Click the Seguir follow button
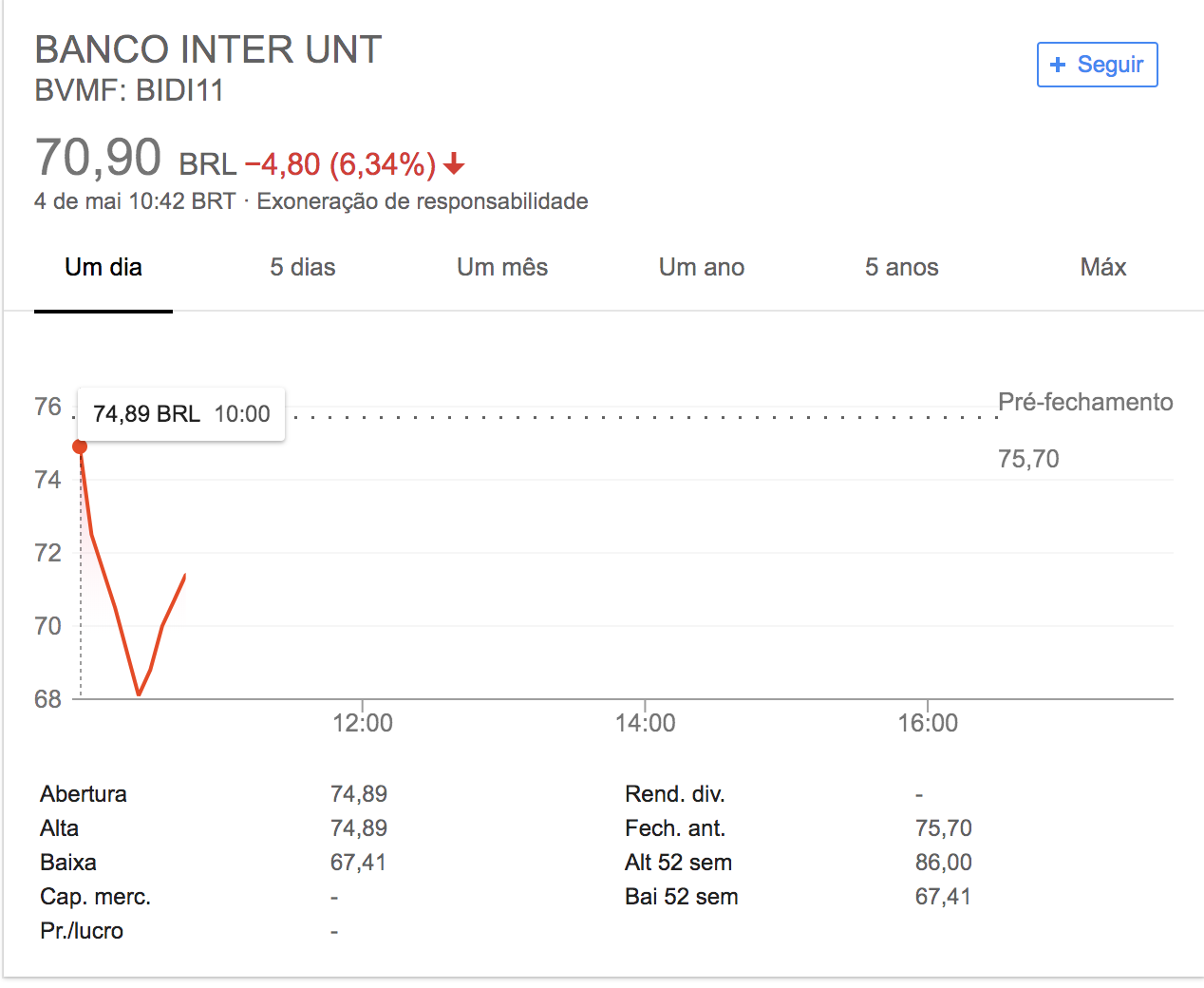 pos(1097,65)
